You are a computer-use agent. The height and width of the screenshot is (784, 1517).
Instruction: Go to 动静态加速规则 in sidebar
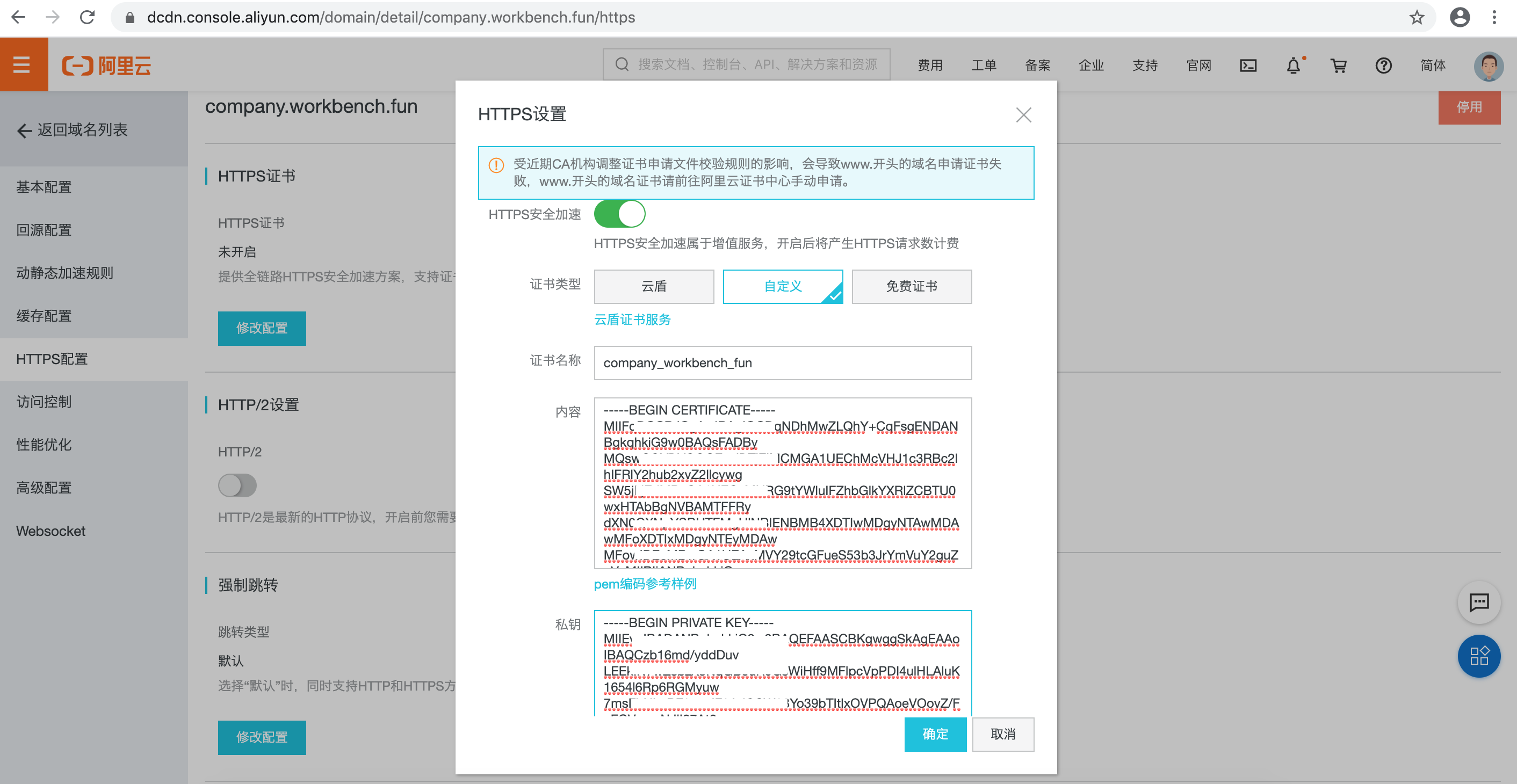[x=94, y=273]
